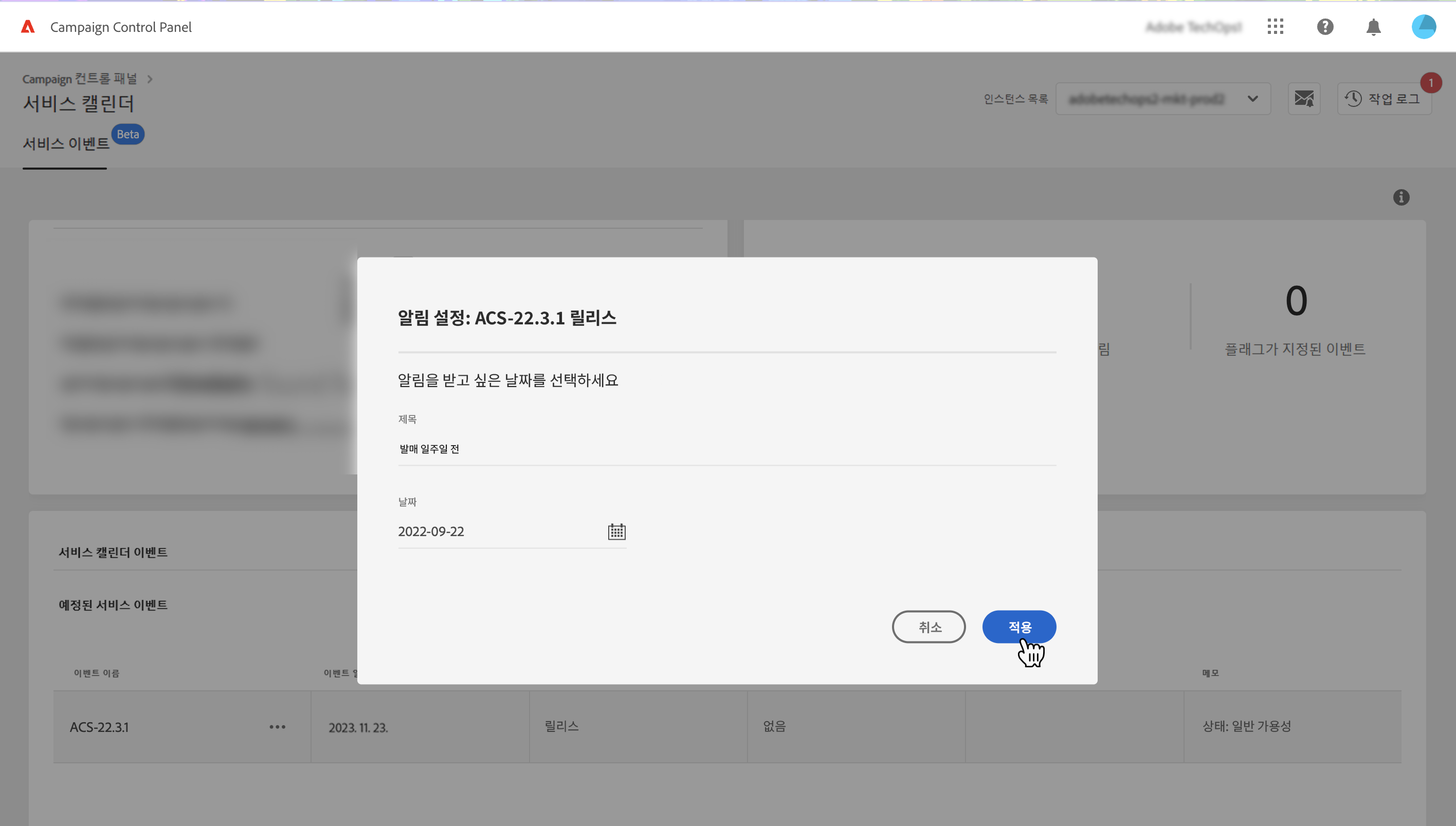Open the calendar date picker icon
1456x826 pixels.
pyautogui.click(x=616, y=531)
